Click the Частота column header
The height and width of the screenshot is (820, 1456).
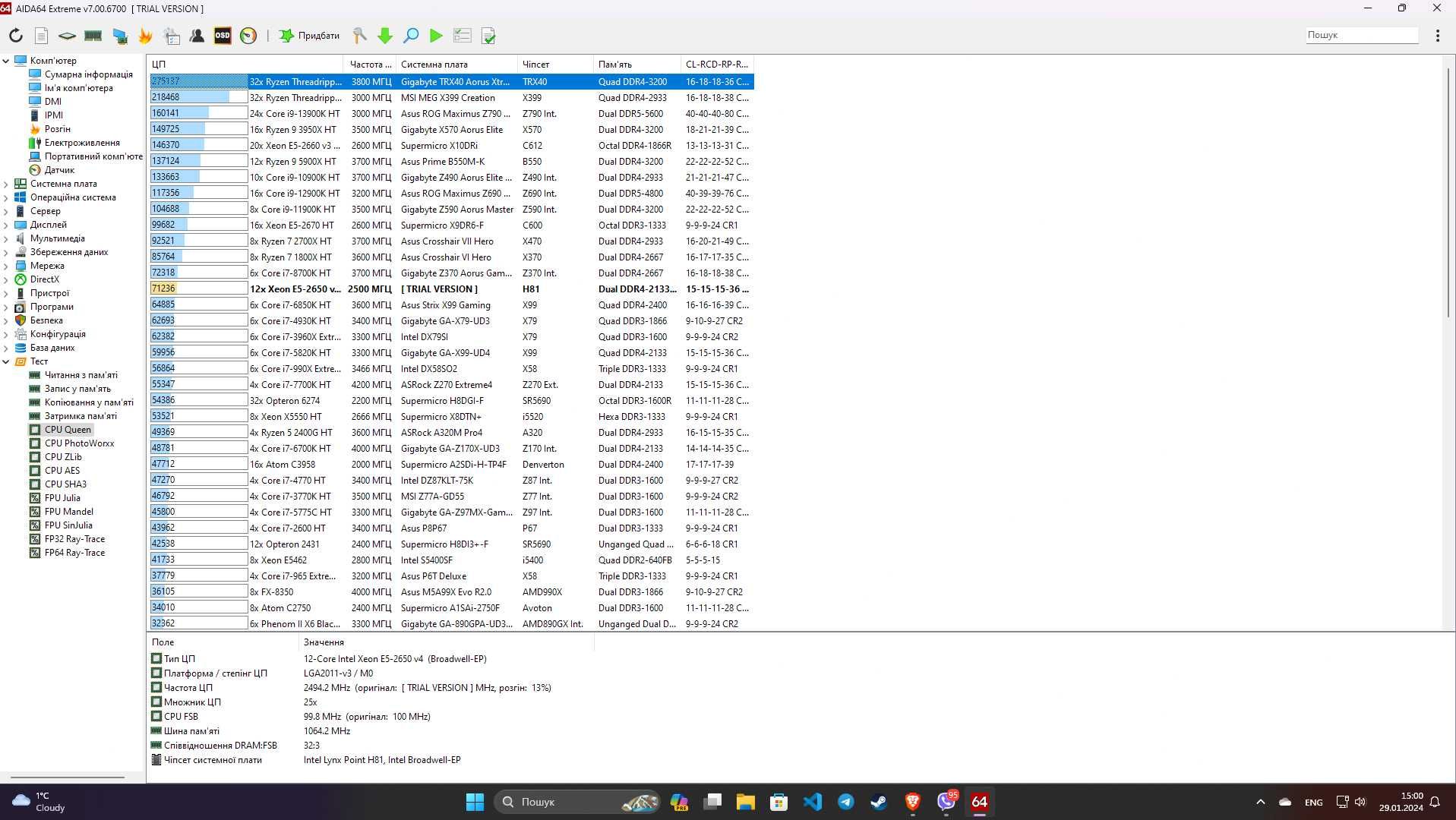point(370,65)
